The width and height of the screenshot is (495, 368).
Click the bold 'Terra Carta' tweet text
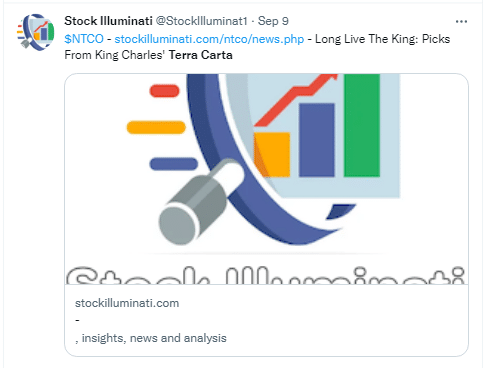[x=201, y=55]
